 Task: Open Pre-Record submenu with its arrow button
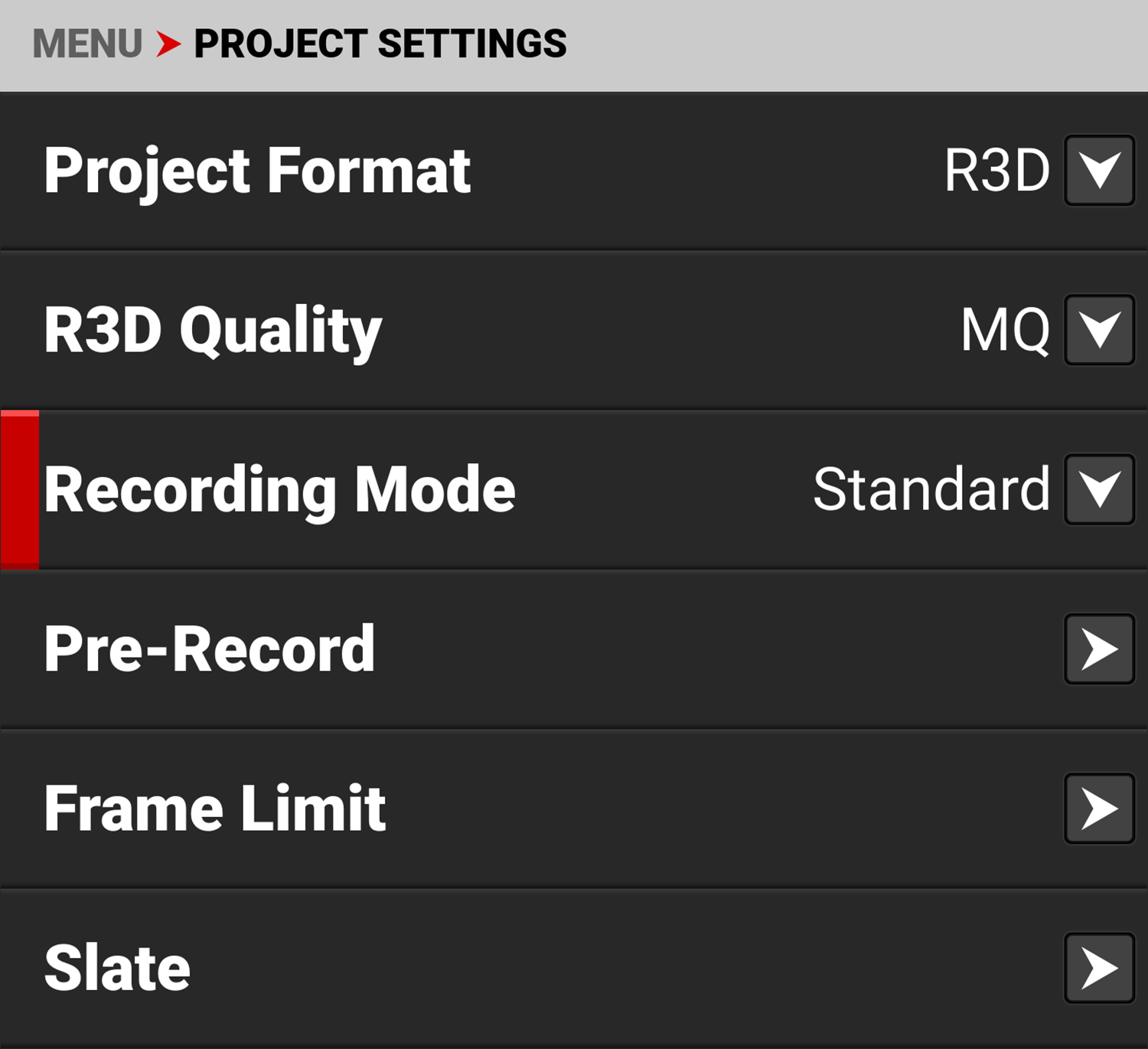tap(1099, 649)
